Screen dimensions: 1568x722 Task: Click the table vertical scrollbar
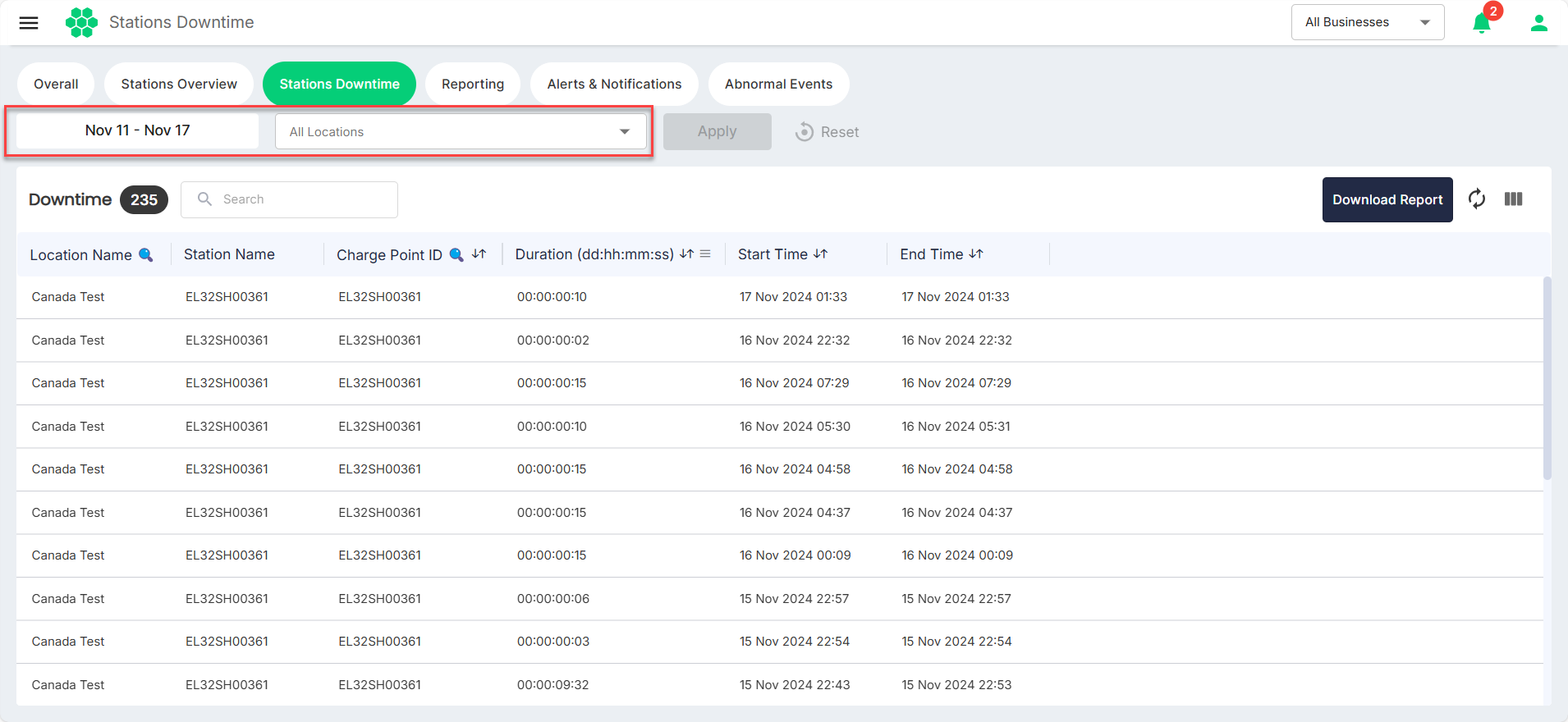tap(1547, 377)
